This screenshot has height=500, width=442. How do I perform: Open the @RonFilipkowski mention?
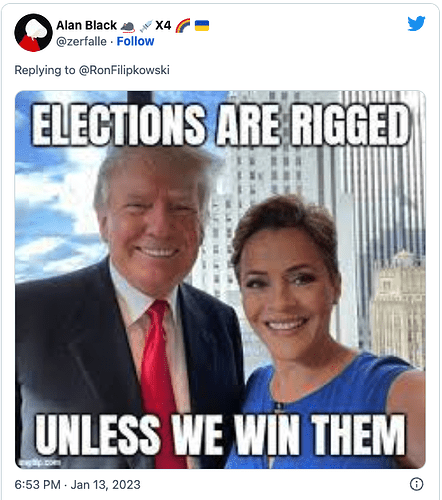coord(124,70)
